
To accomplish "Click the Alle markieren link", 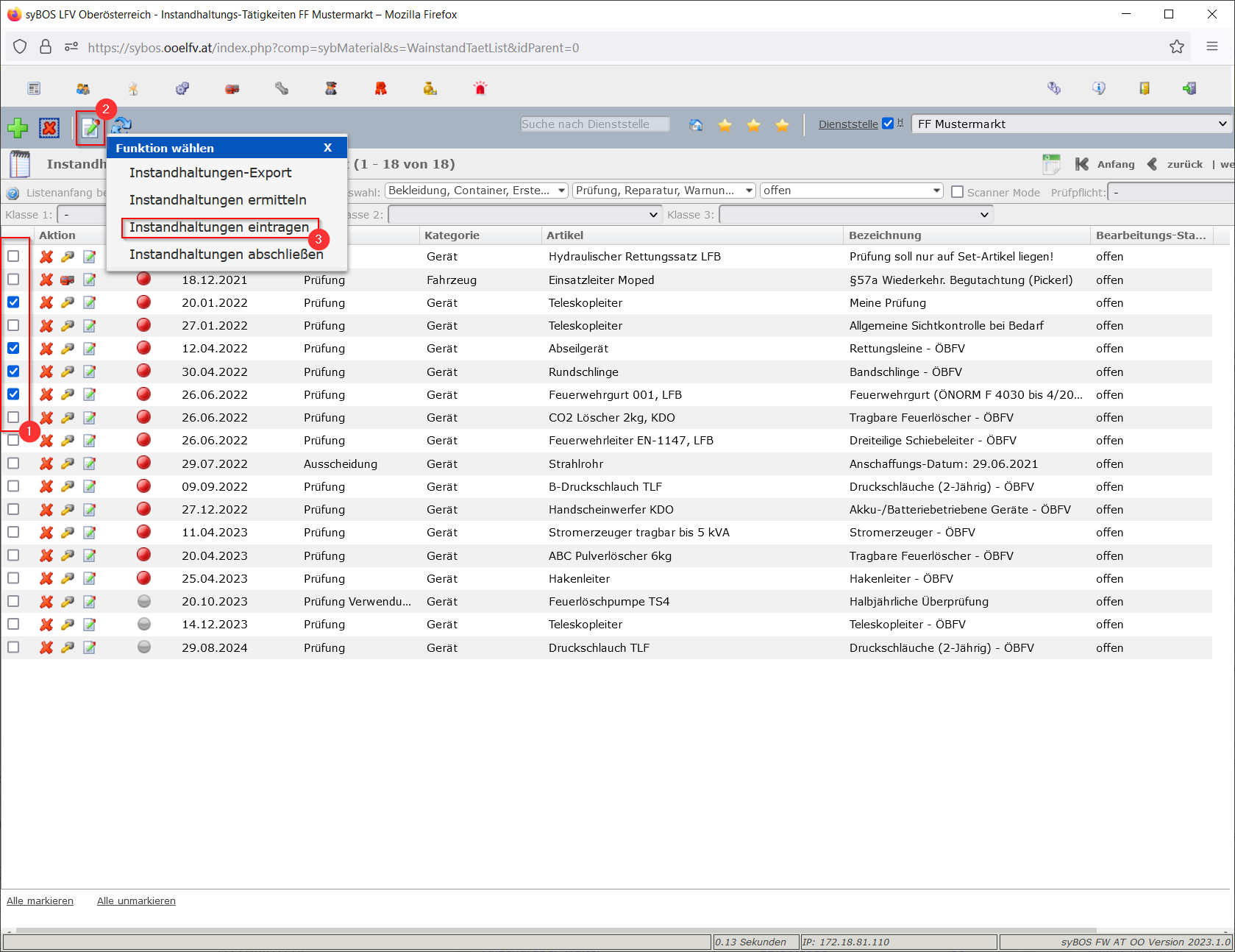I will point(40,901).
